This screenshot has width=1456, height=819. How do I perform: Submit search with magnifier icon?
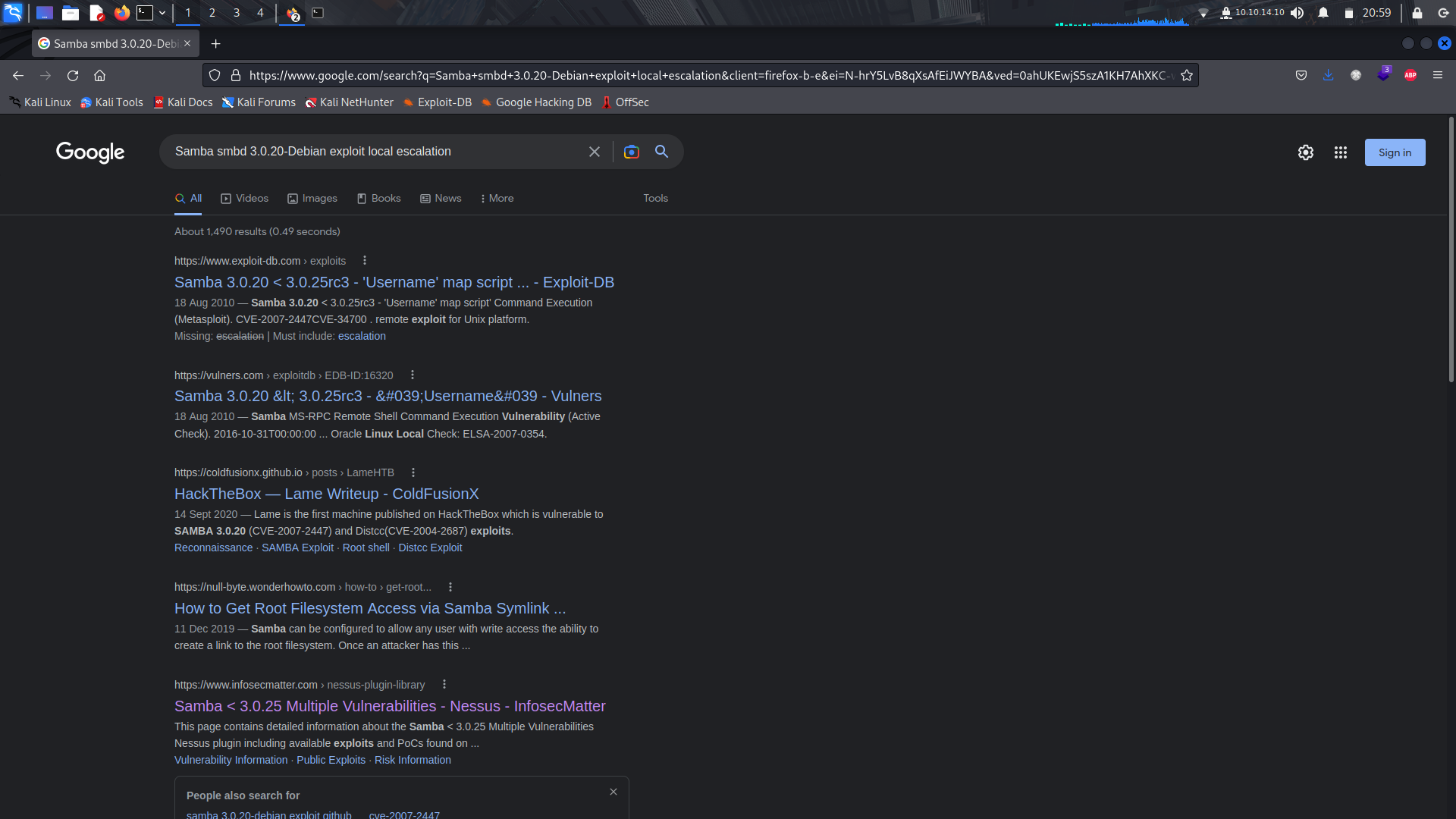pyautogui.click(x=662, y=152)
